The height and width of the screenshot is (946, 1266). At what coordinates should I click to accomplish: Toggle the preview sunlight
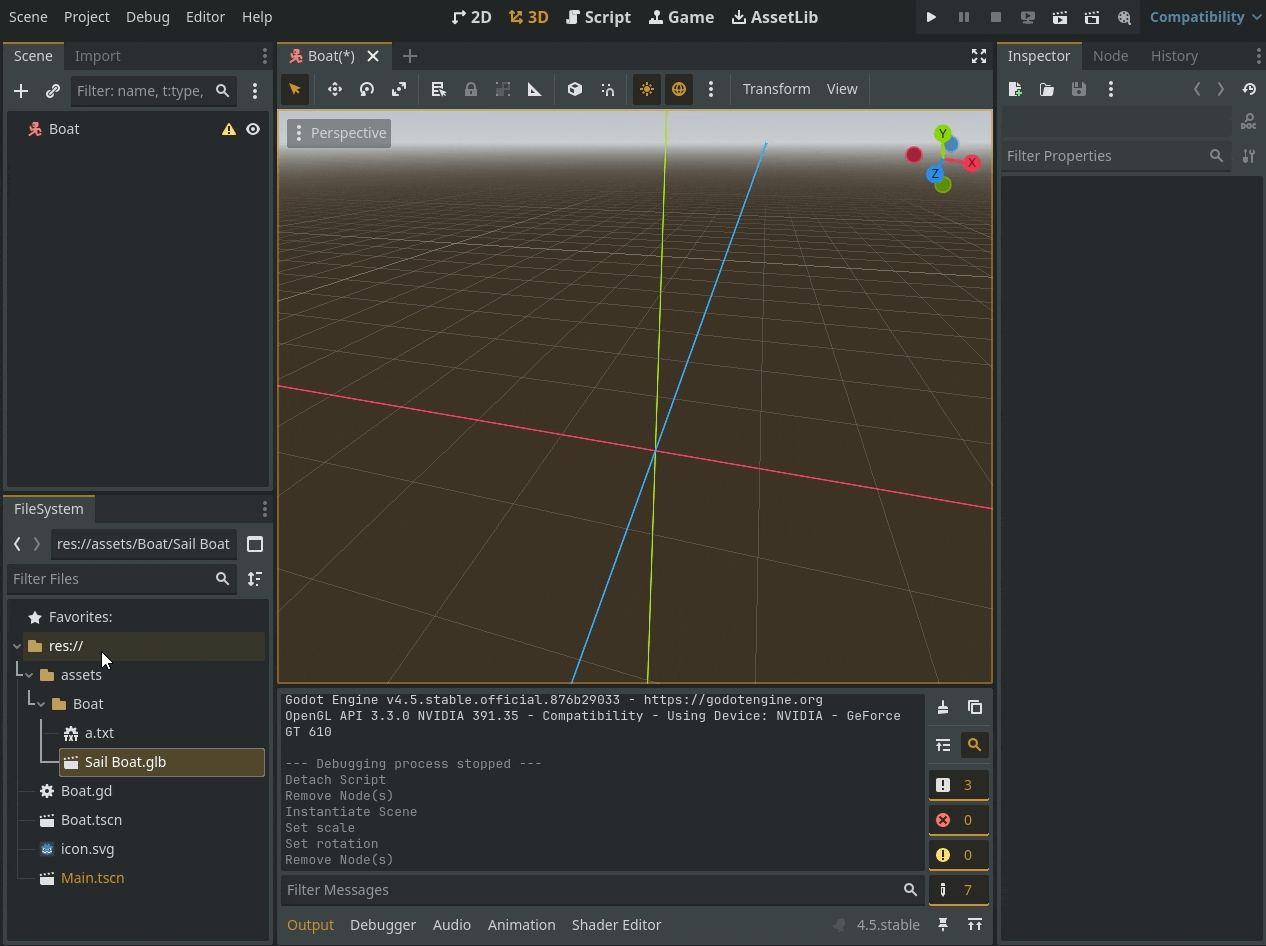point(647,89)
